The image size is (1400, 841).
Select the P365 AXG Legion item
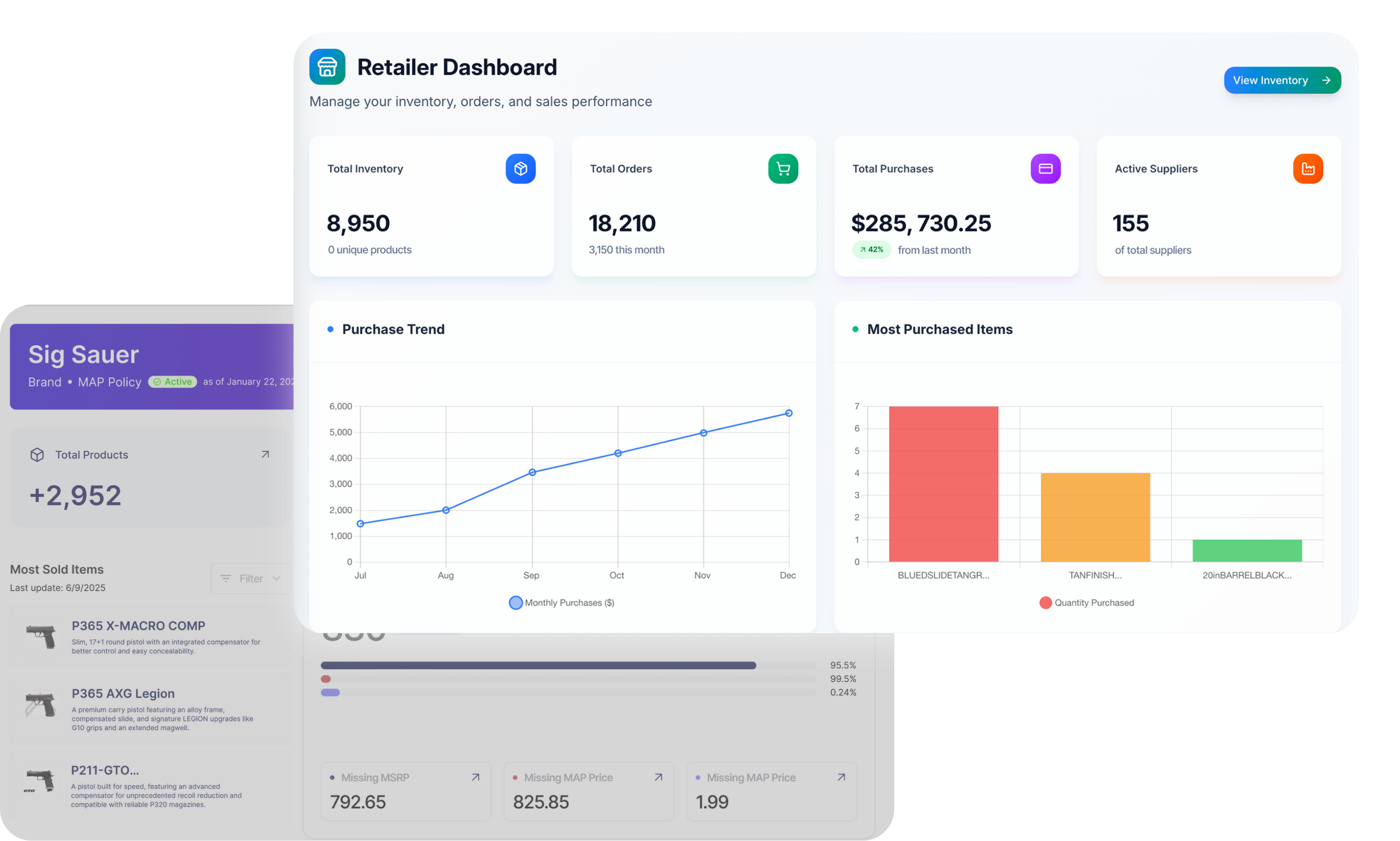coord(123,694)
